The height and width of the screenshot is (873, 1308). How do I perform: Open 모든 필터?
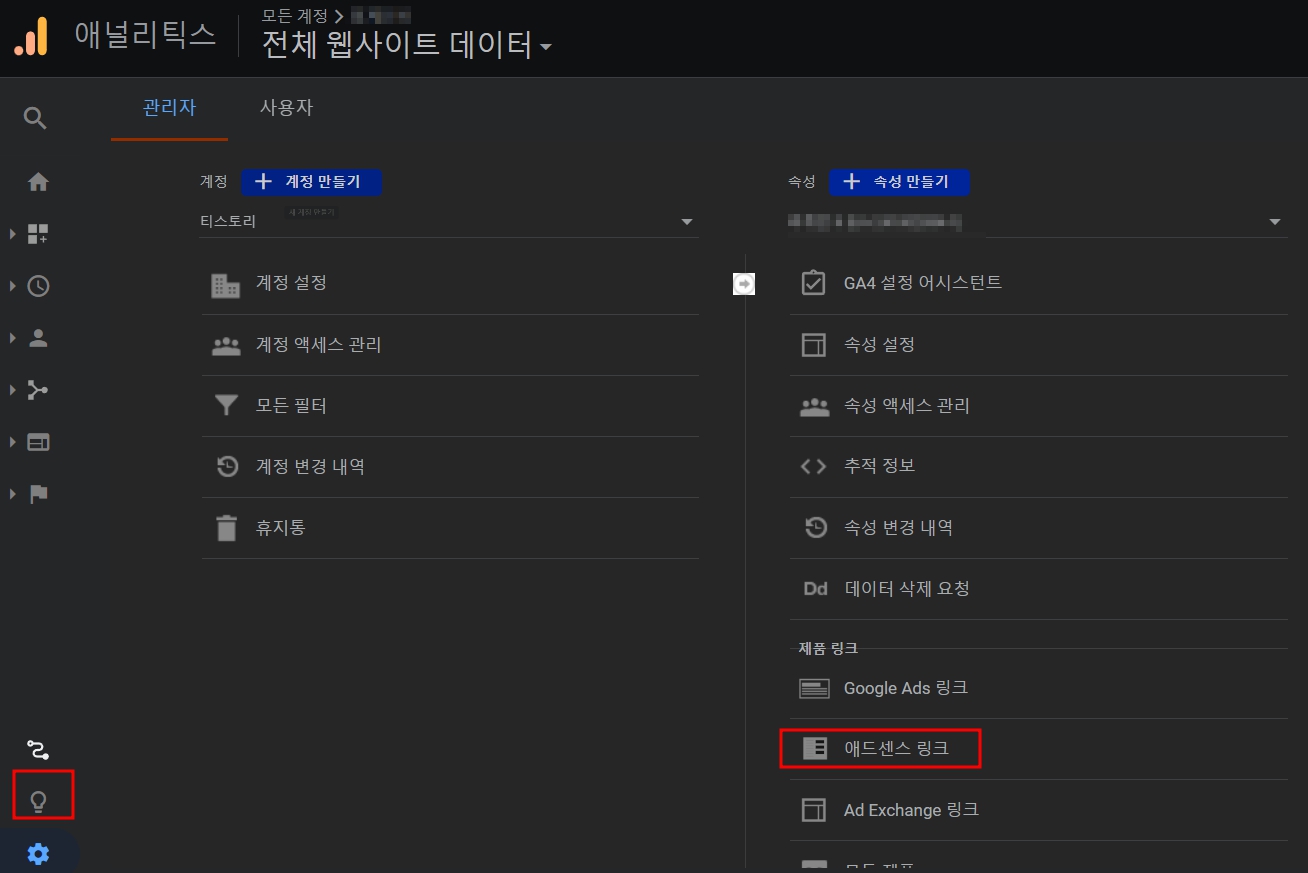click(450, 406)
